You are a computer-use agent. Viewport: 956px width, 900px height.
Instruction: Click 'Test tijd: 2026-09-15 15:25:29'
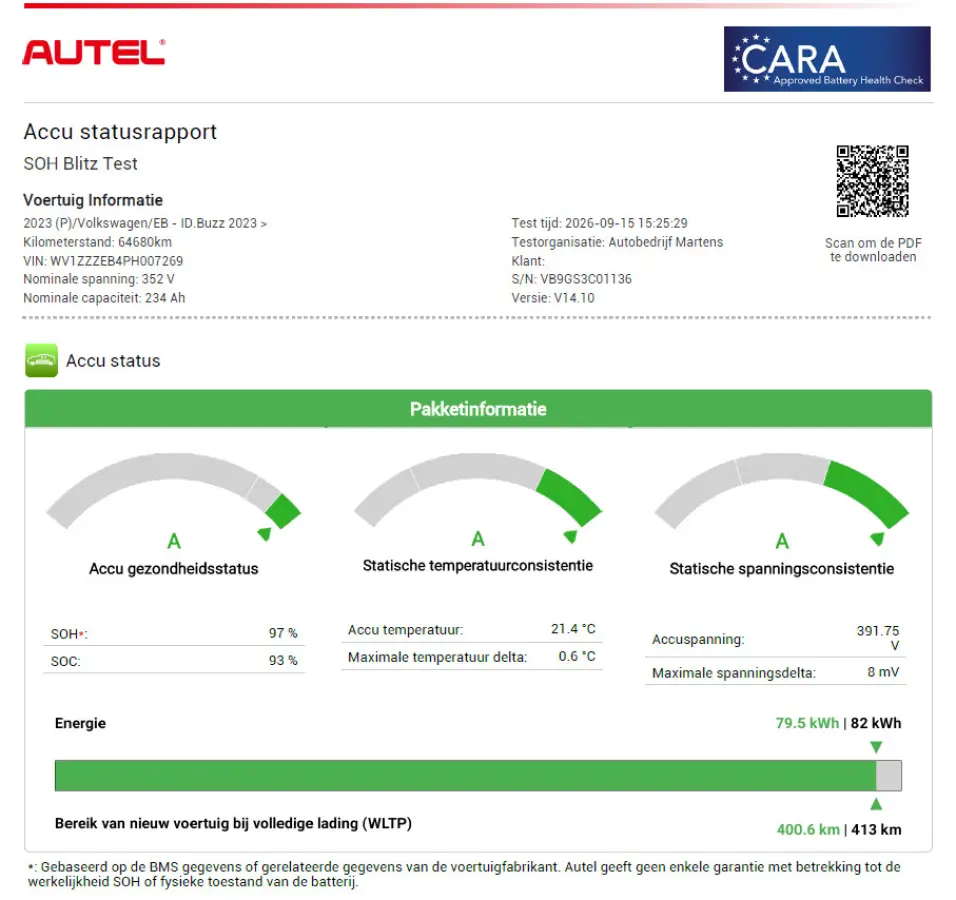pyautogui.click(x=599, y=223)
